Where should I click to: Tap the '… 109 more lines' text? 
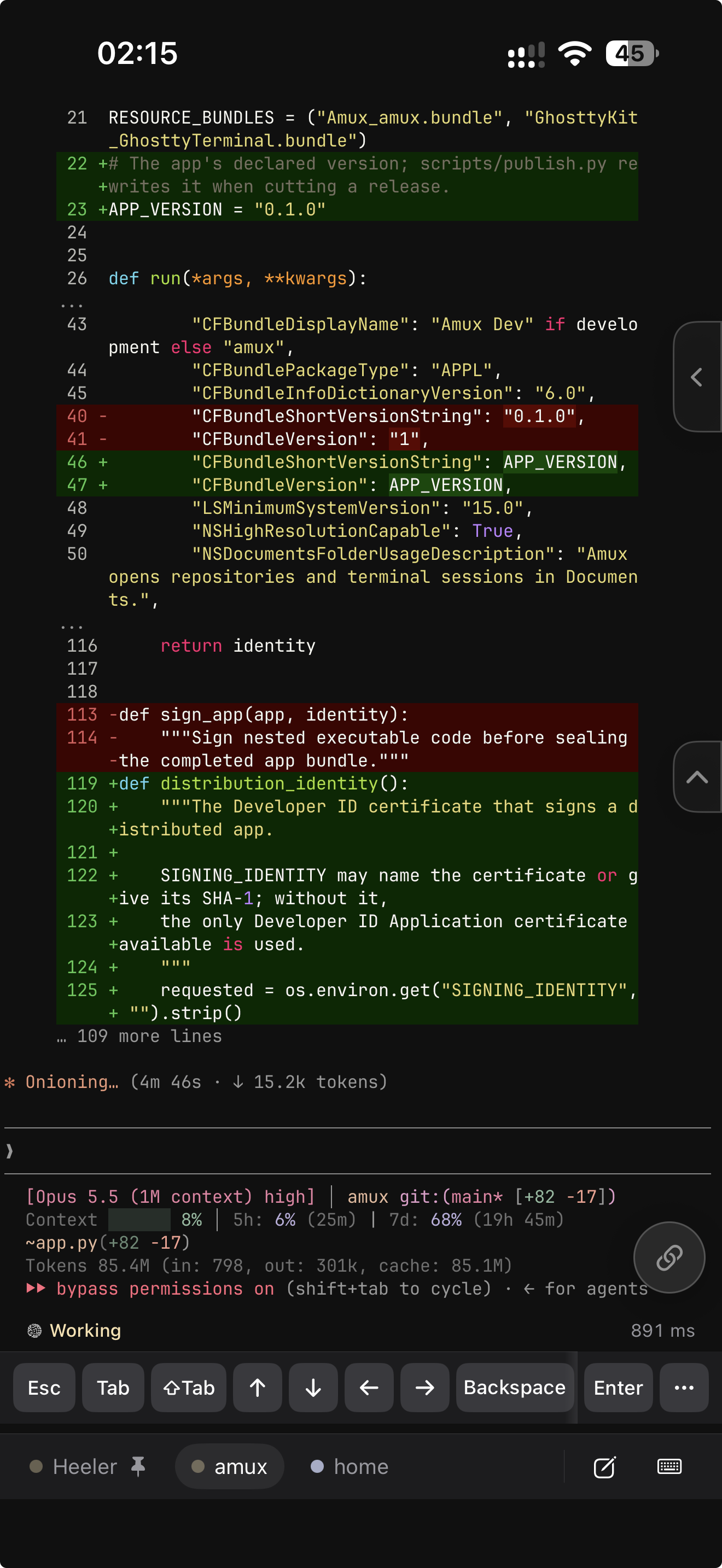139,1036
